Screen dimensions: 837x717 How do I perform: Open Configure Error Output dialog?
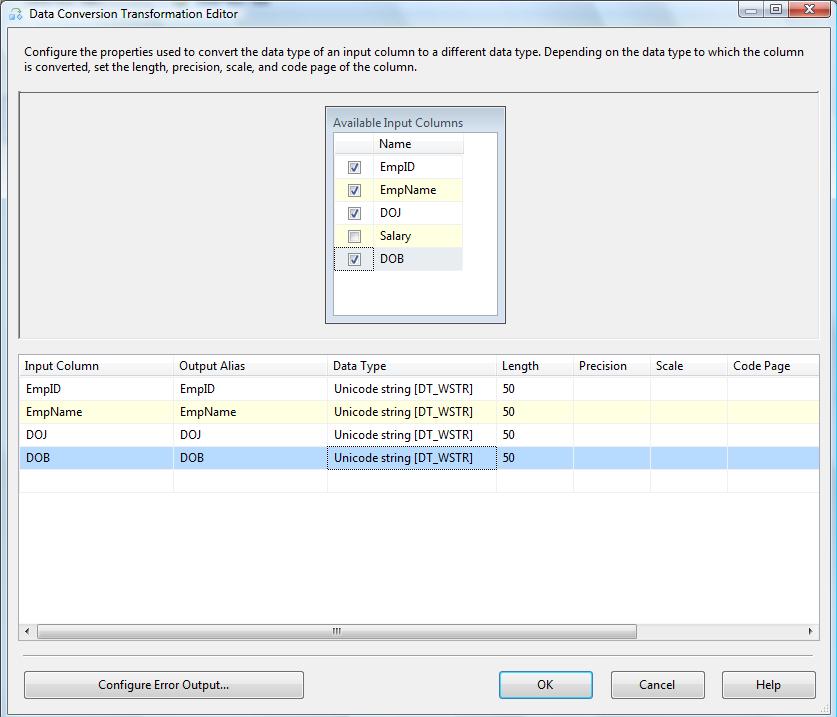(x=163, y=685)
